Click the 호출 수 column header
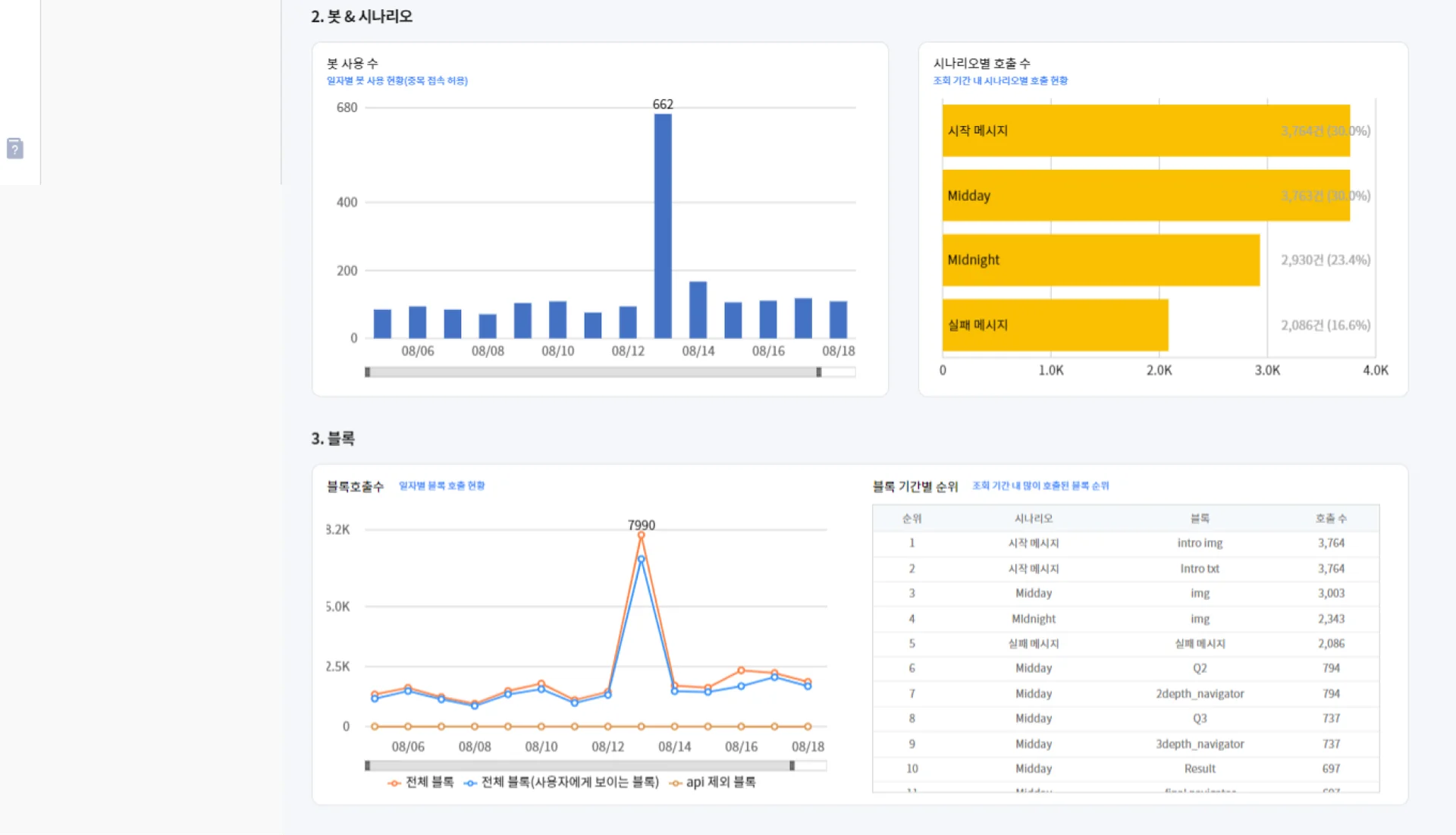 click(x=1331, y=519)
